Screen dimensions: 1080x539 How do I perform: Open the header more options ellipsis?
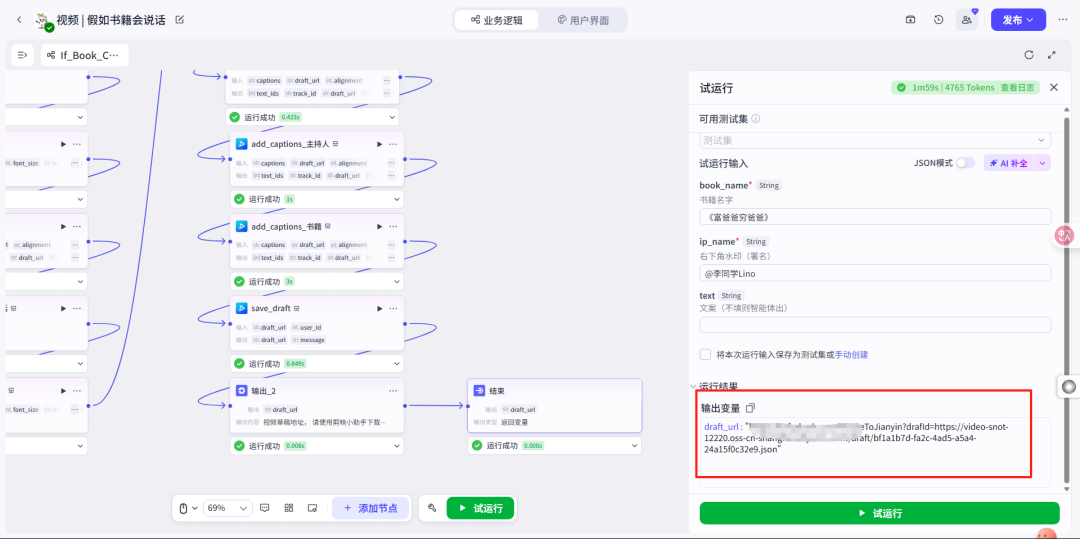[1063, 20]
